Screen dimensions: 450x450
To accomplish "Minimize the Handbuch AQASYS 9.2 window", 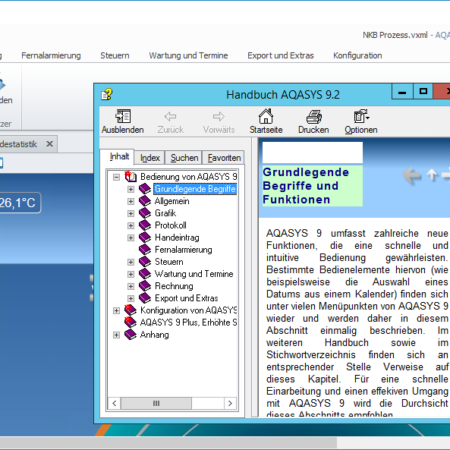I will coord(402,92).
